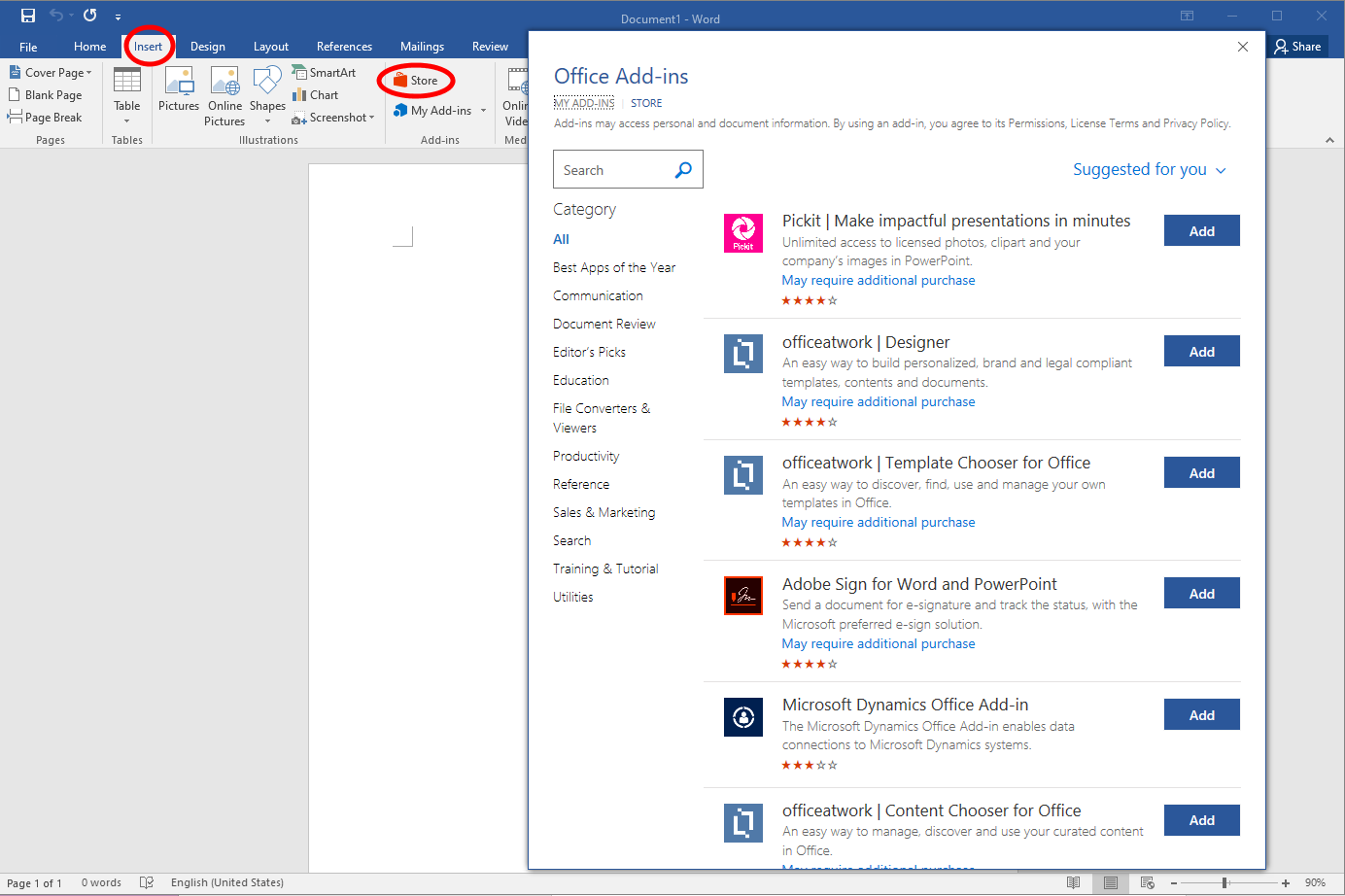This screenshot has height=896, width=1345.
Task: Open the Customize Quick Access Toolbar arrow
Action: [x=118, y=17]
